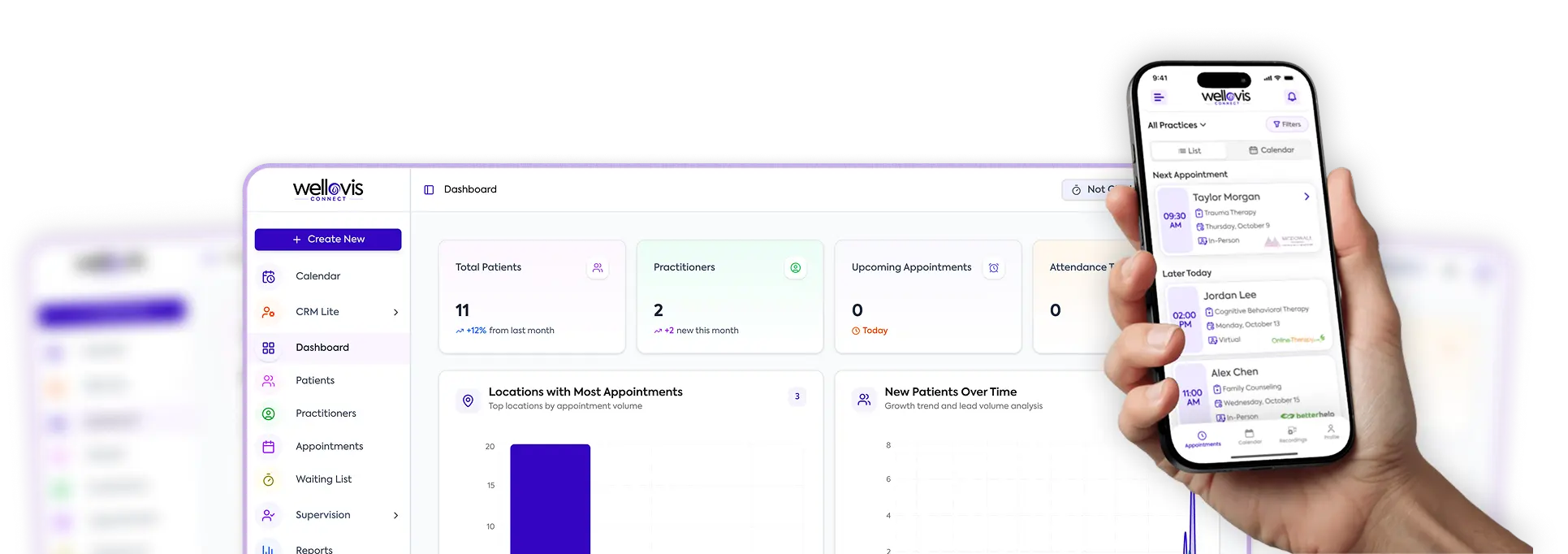Tap the Filters button on phone
This screenshot has width=1568, height=554.
(1286, 124)
